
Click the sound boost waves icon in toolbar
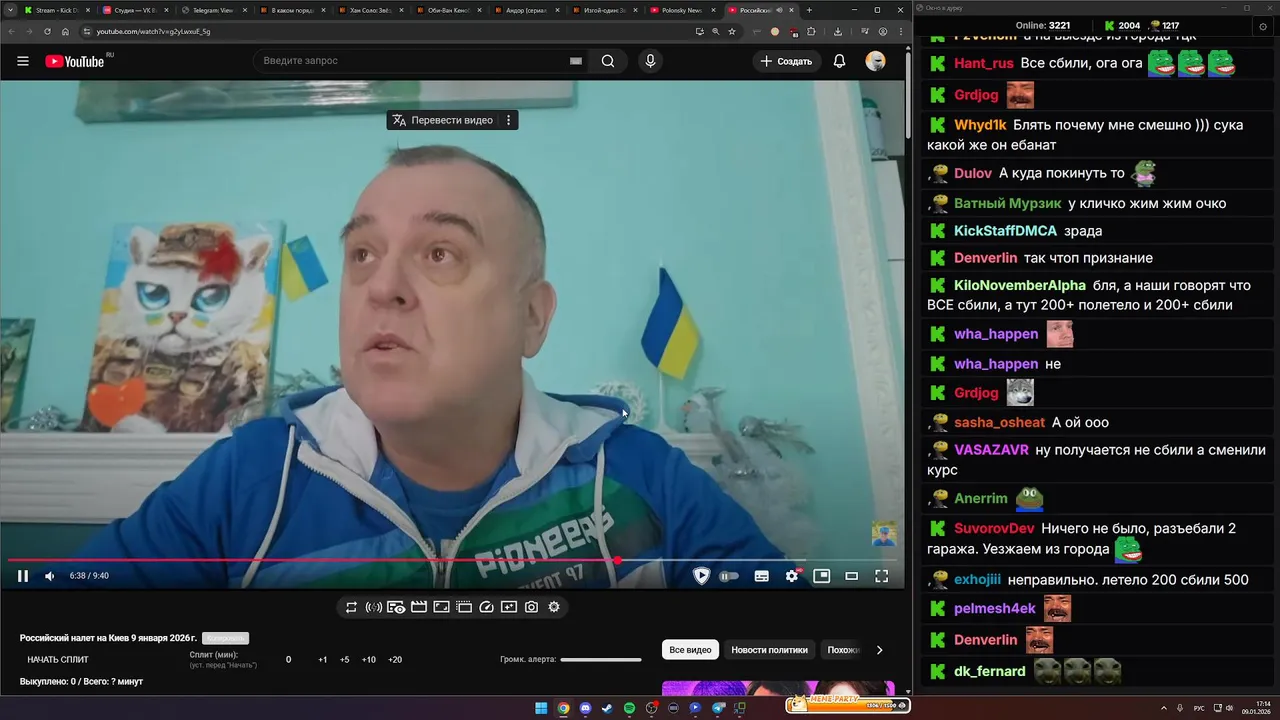point(373,607)
